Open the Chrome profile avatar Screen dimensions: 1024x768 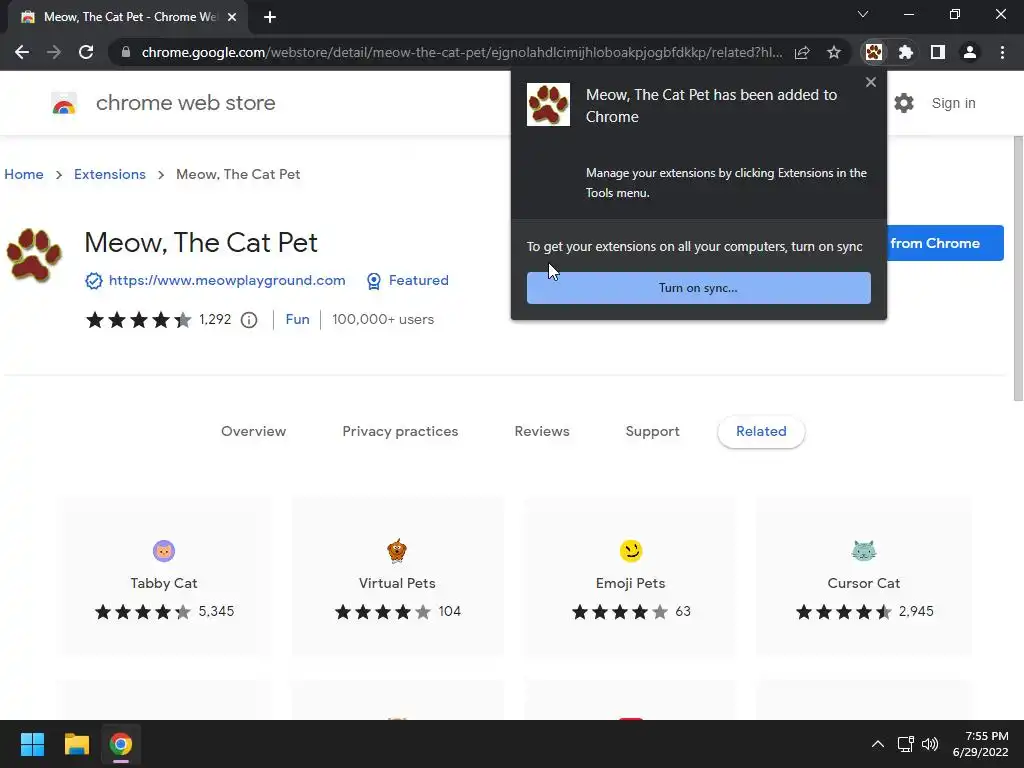tap(970, 52)
